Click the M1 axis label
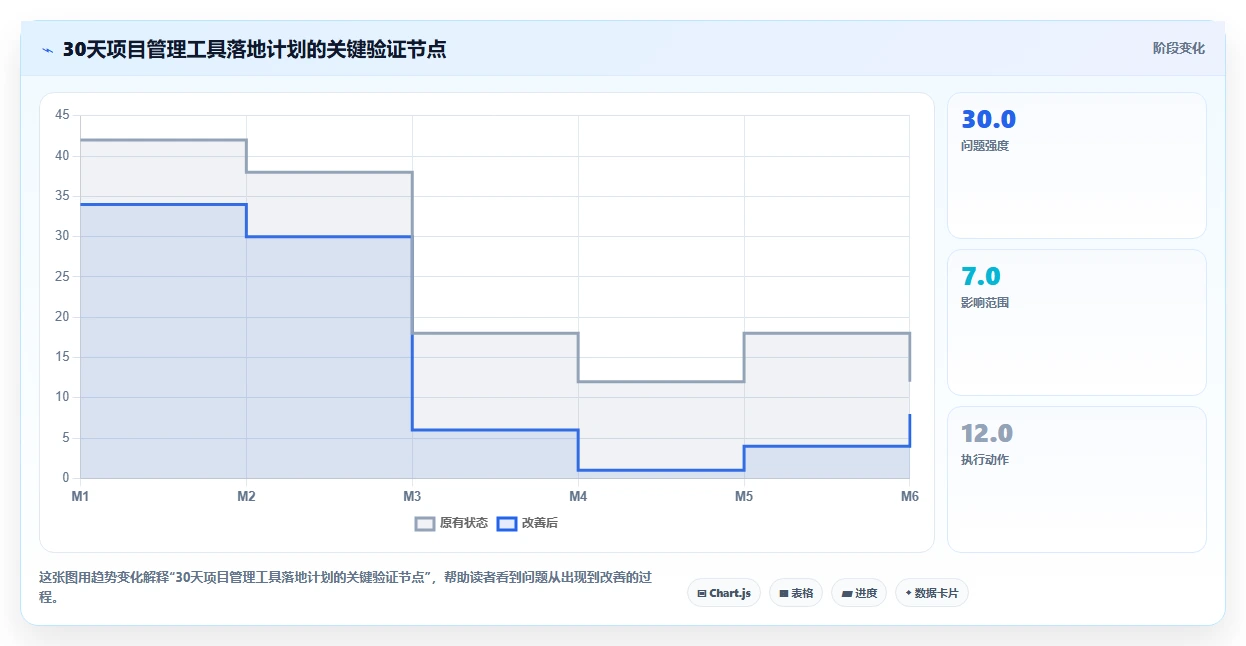The image size is (1246, 646). coord(81,496)
